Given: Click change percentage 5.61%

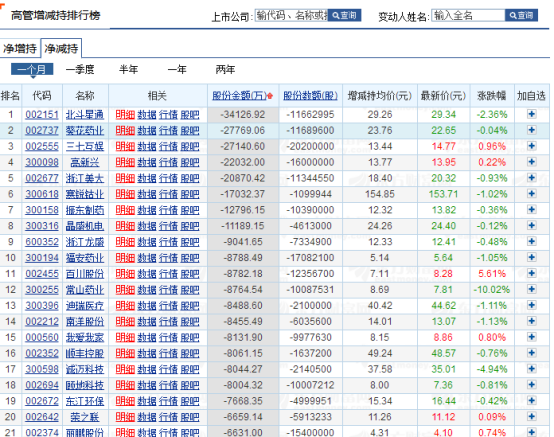Looking at the screenshot, I should (x=491, y=273).
